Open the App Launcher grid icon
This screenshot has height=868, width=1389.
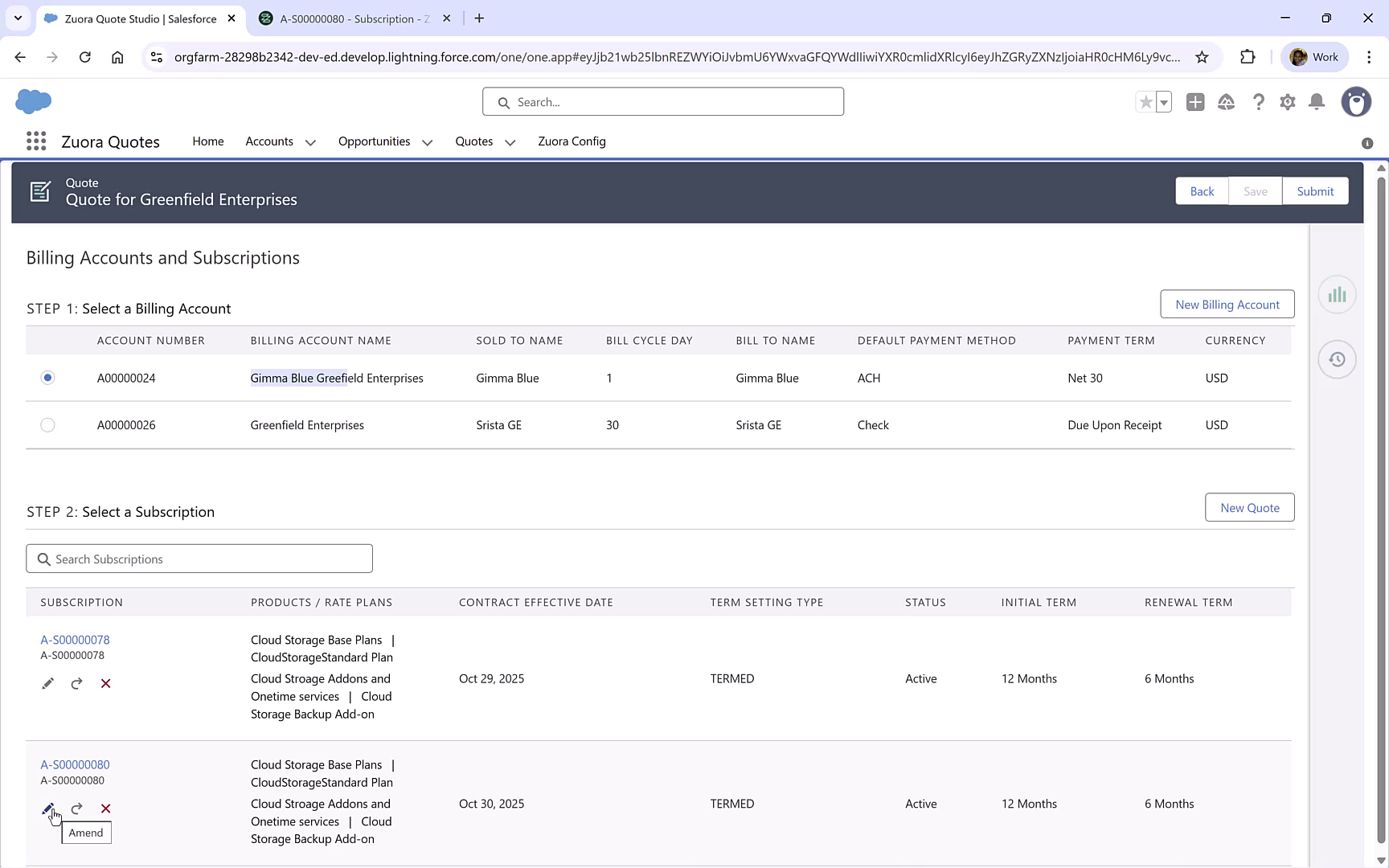[x=36, y=141]
